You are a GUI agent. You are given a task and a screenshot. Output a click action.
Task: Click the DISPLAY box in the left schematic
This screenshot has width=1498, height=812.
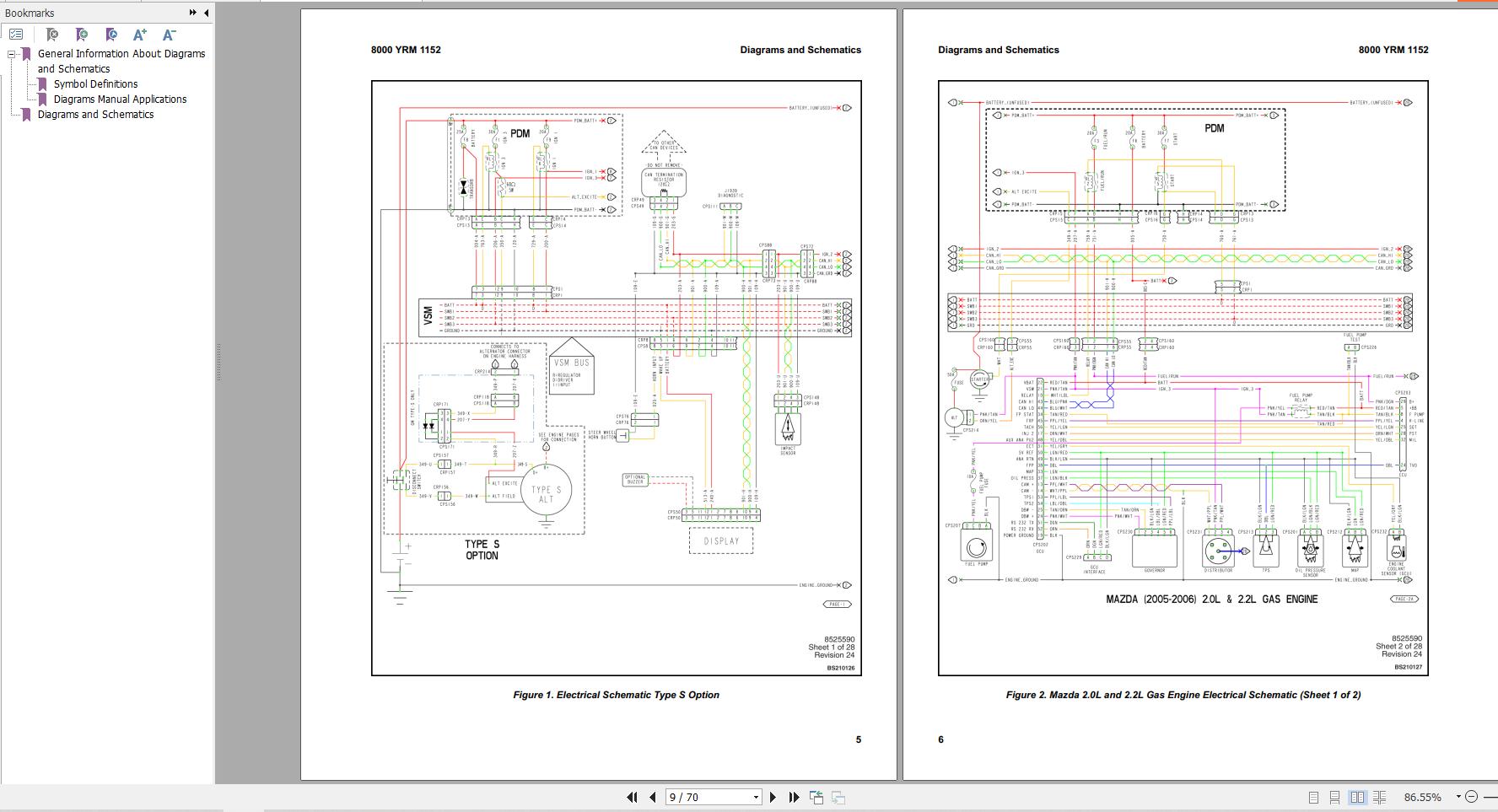tap(721, 541)
